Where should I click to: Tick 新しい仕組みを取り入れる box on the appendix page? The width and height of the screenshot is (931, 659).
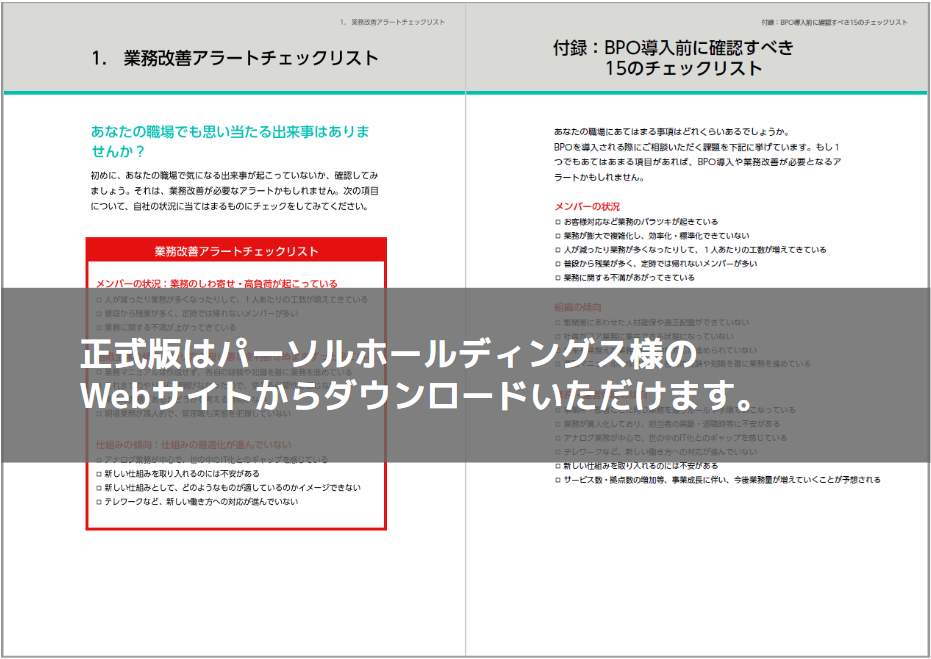click(x=558, y=466)
